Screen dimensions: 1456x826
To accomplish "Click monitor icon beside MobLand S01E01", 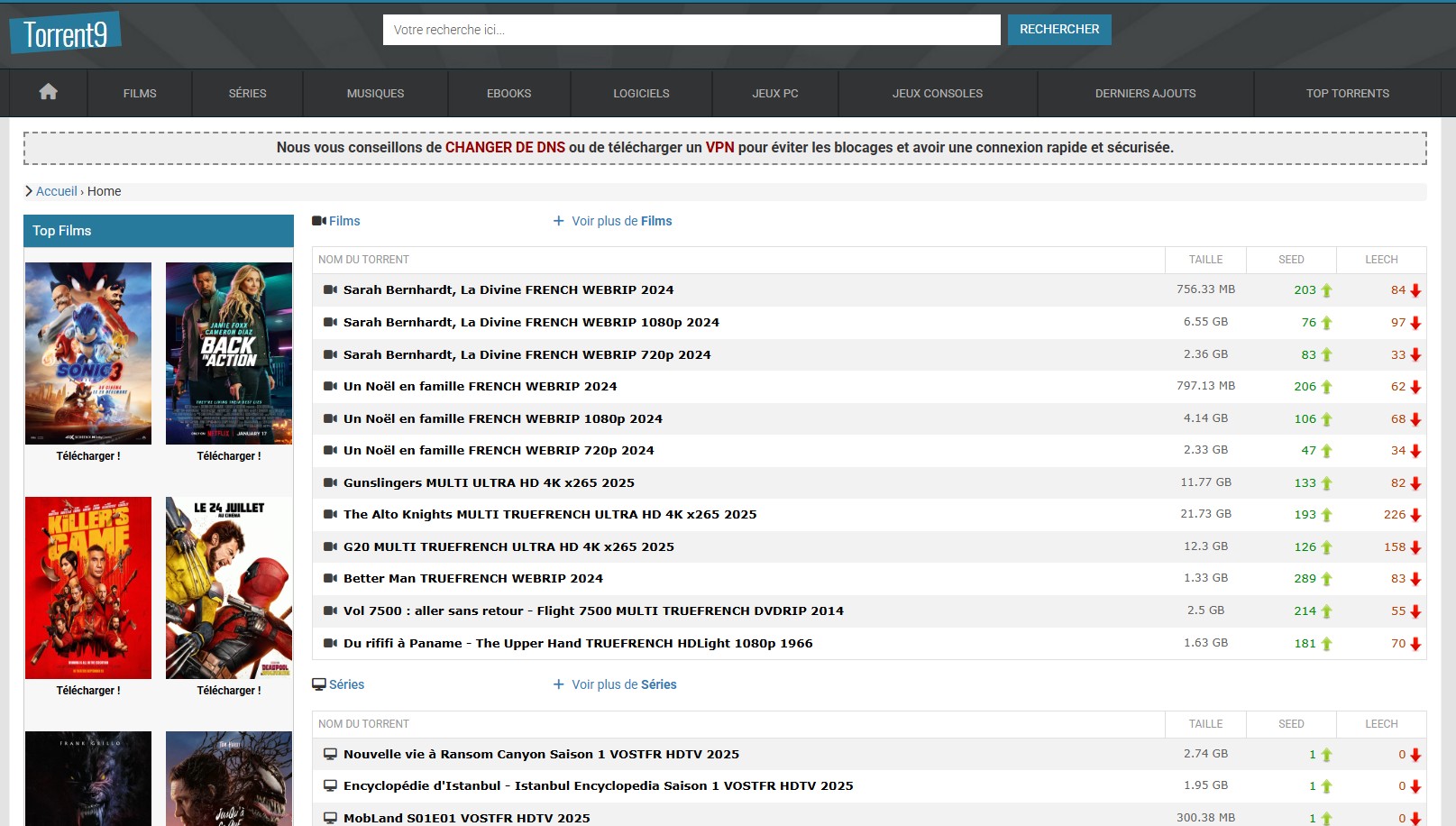I will (x=330, y=818).
